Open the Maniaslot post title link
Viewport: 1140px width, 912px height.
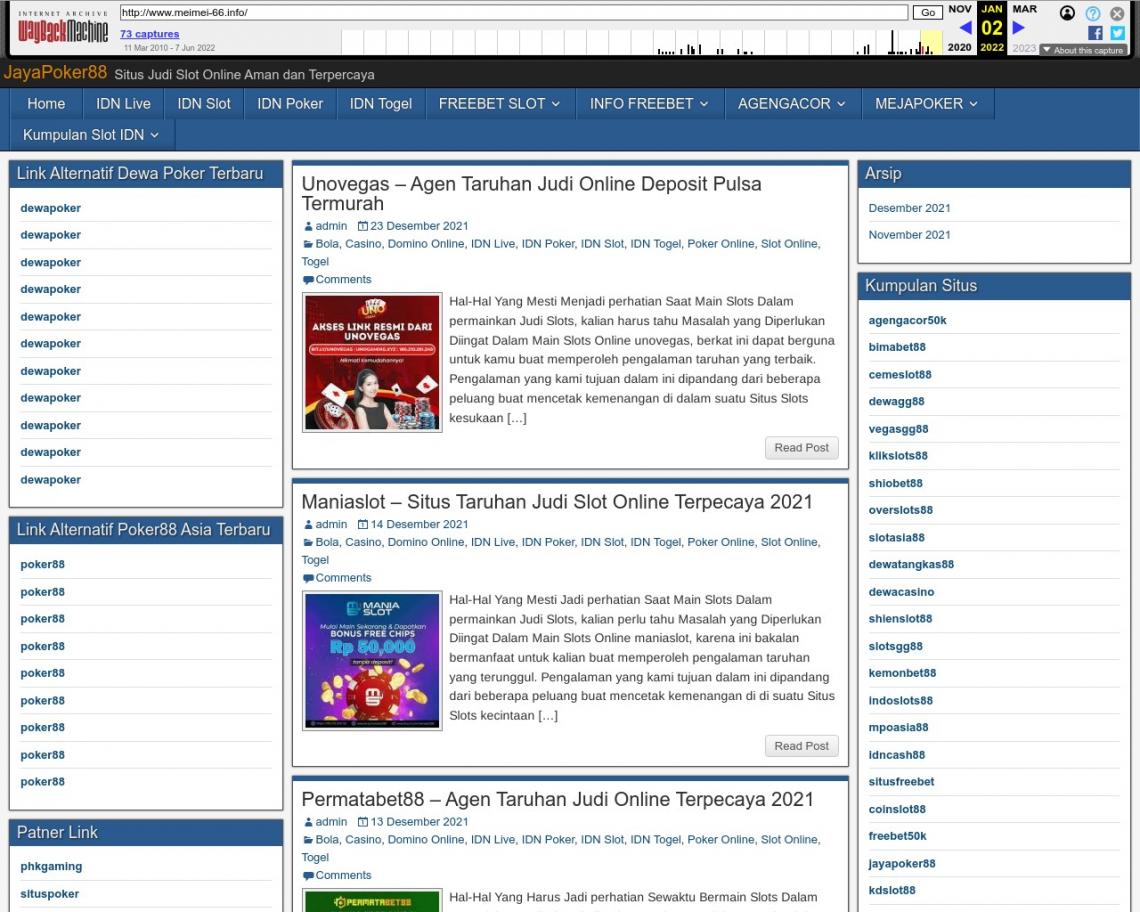pos(557,502)
